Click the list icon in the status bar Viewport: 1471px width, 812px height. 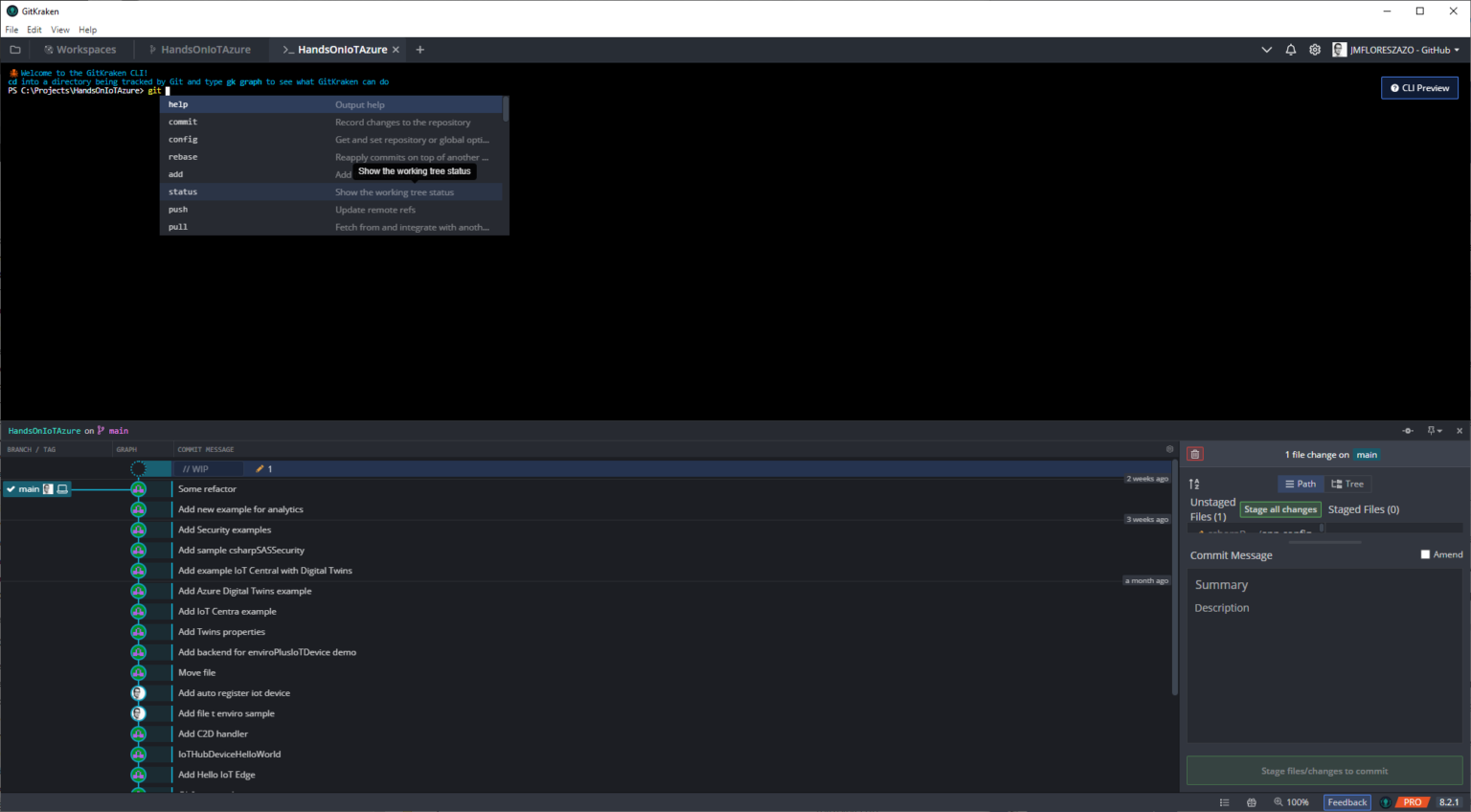coord(1224,802)
